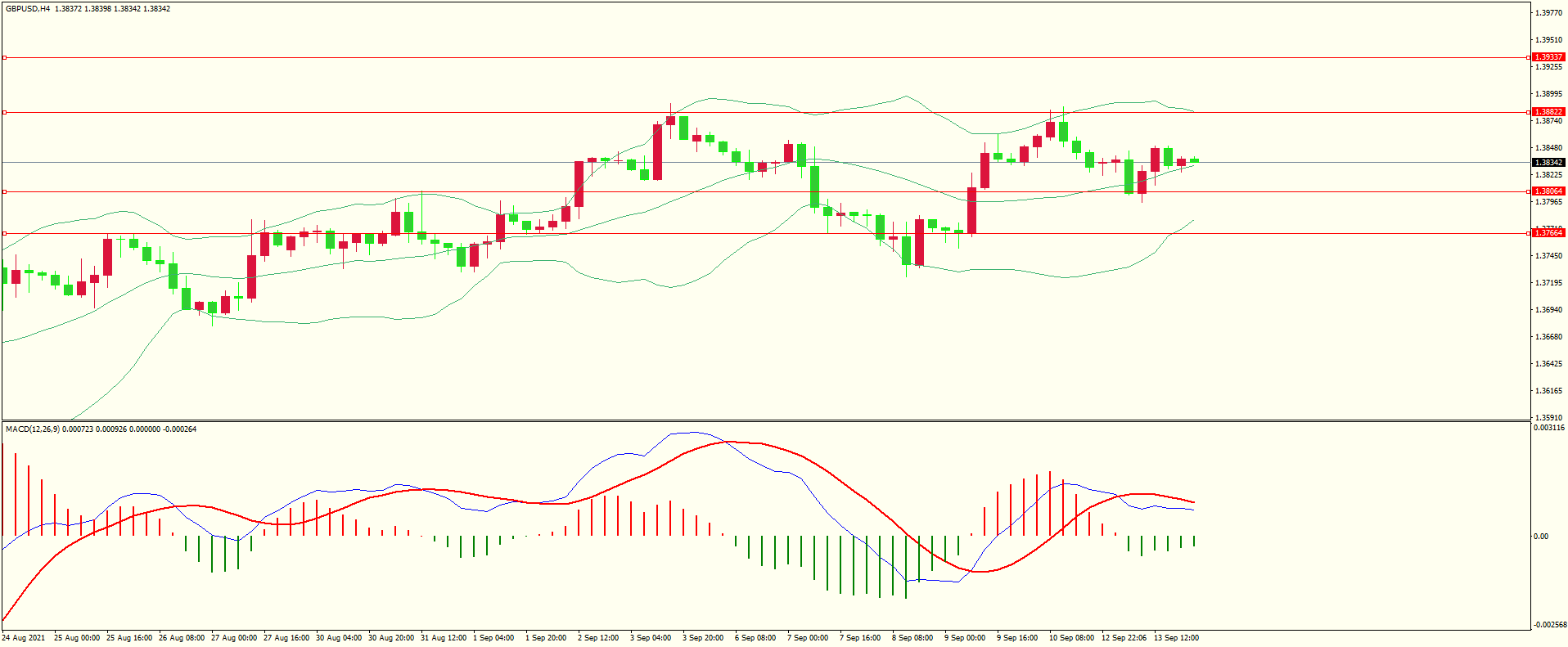Click the 7 Sep 16:00 time label

(x=860, y=638)
